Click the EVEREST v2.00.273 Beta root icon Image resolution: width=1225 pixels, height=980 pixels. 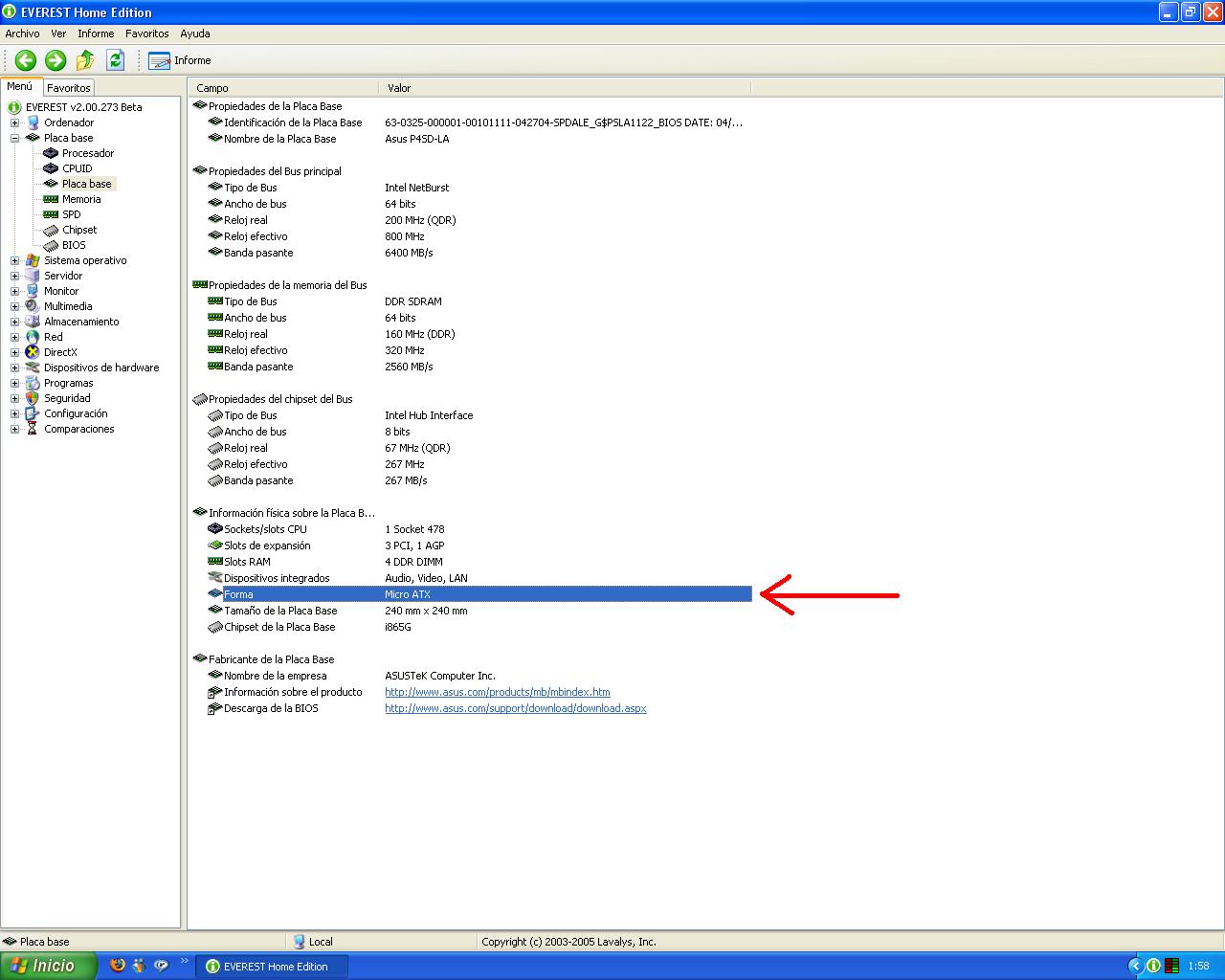click(x=14, y=107)
